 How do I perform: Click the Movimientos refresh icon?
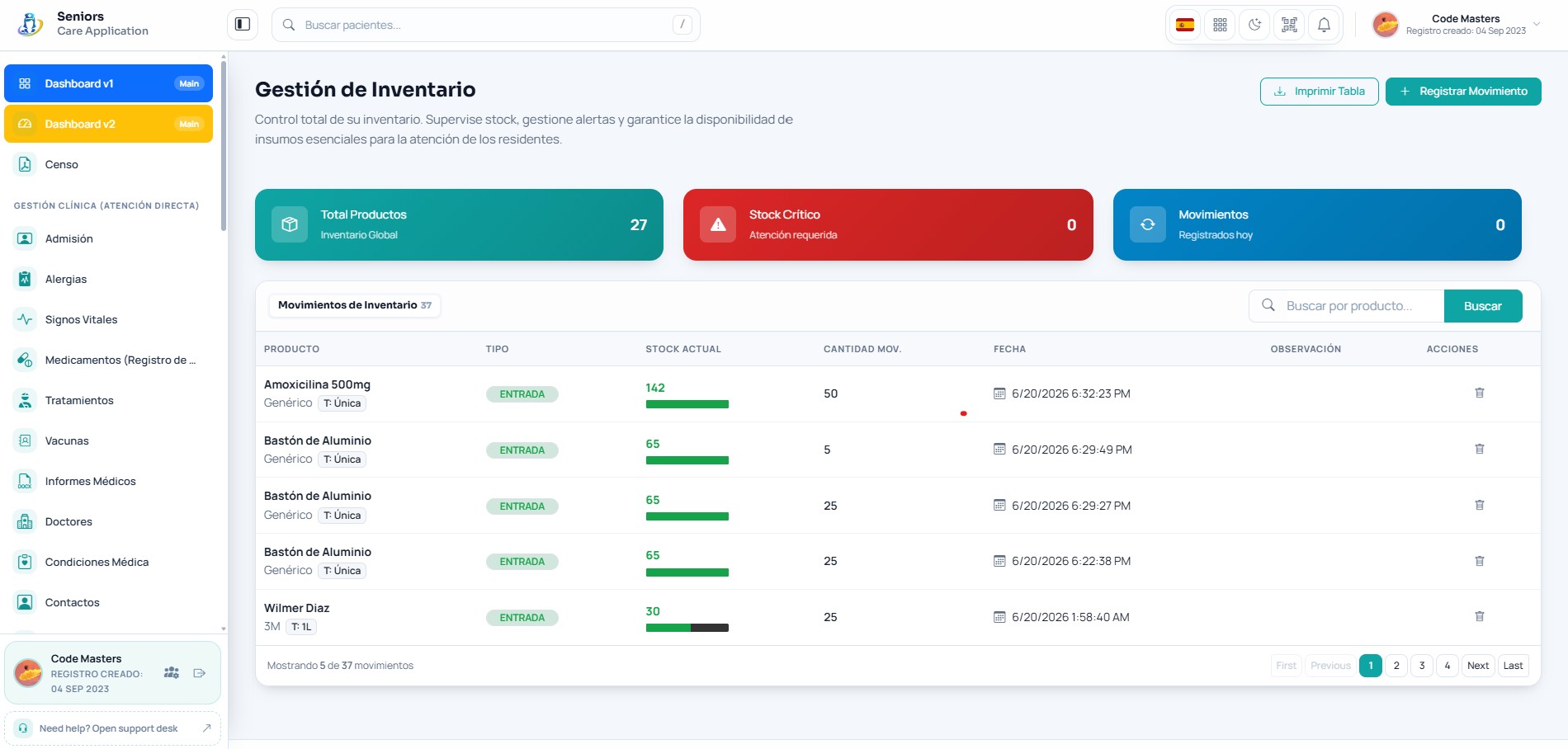pyautogui.click(x=1147, y=224)
